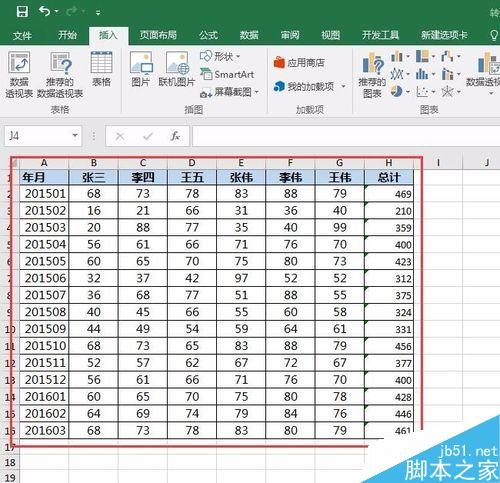Image resolution: width=500 pixels, height=483 pixels.
Task: Select the total cell 469
Action: click(x=389, y=194)
